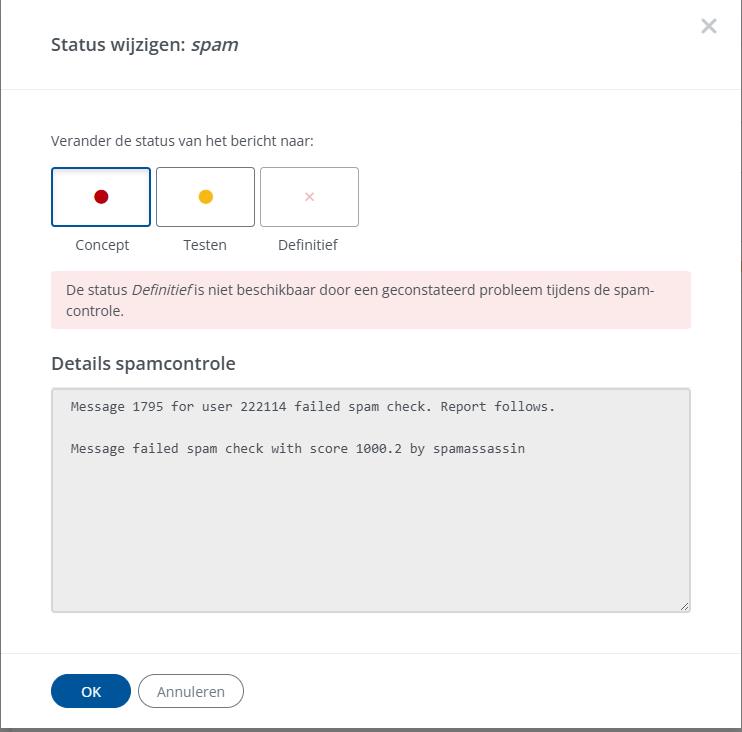The width and height of the screenshot is (742, 732).
Task: Click the Definitief label under the box
Action: click(x=308, y=245)
